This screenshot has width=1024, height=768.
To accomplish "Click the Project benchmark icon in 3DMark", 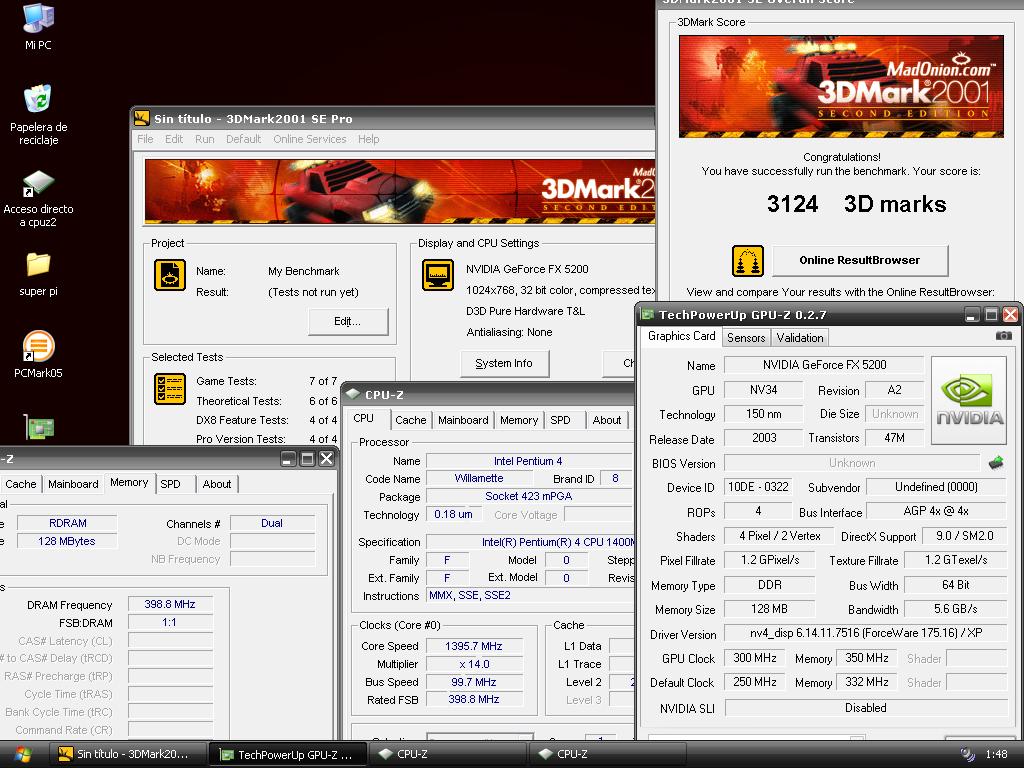I will [x=170, y=275].
